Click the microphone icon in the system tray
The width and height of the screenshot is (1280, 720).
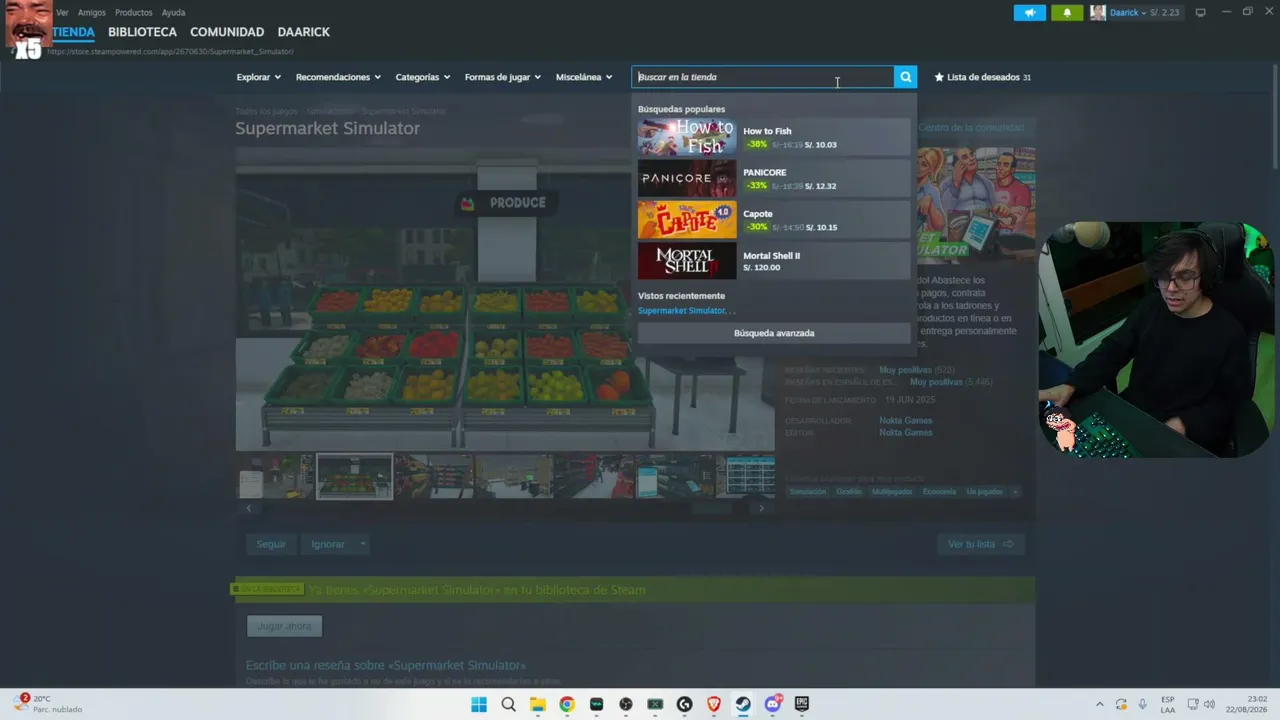1143,704
